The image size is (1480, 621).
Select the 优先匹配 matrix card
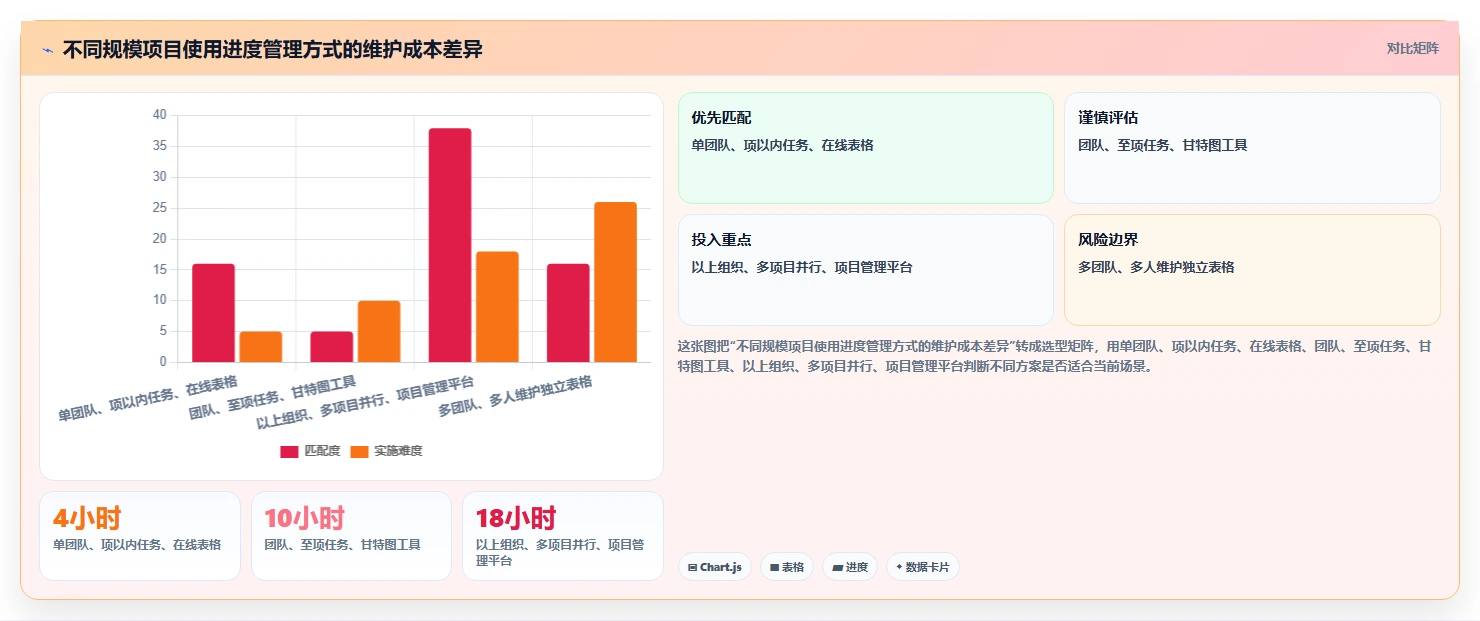866,148
